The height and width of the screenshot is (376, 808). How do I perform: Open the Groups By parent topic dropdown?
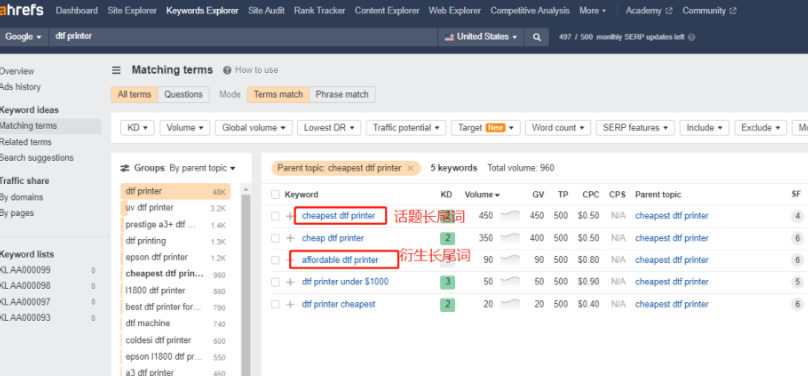(x=186, y=168)
